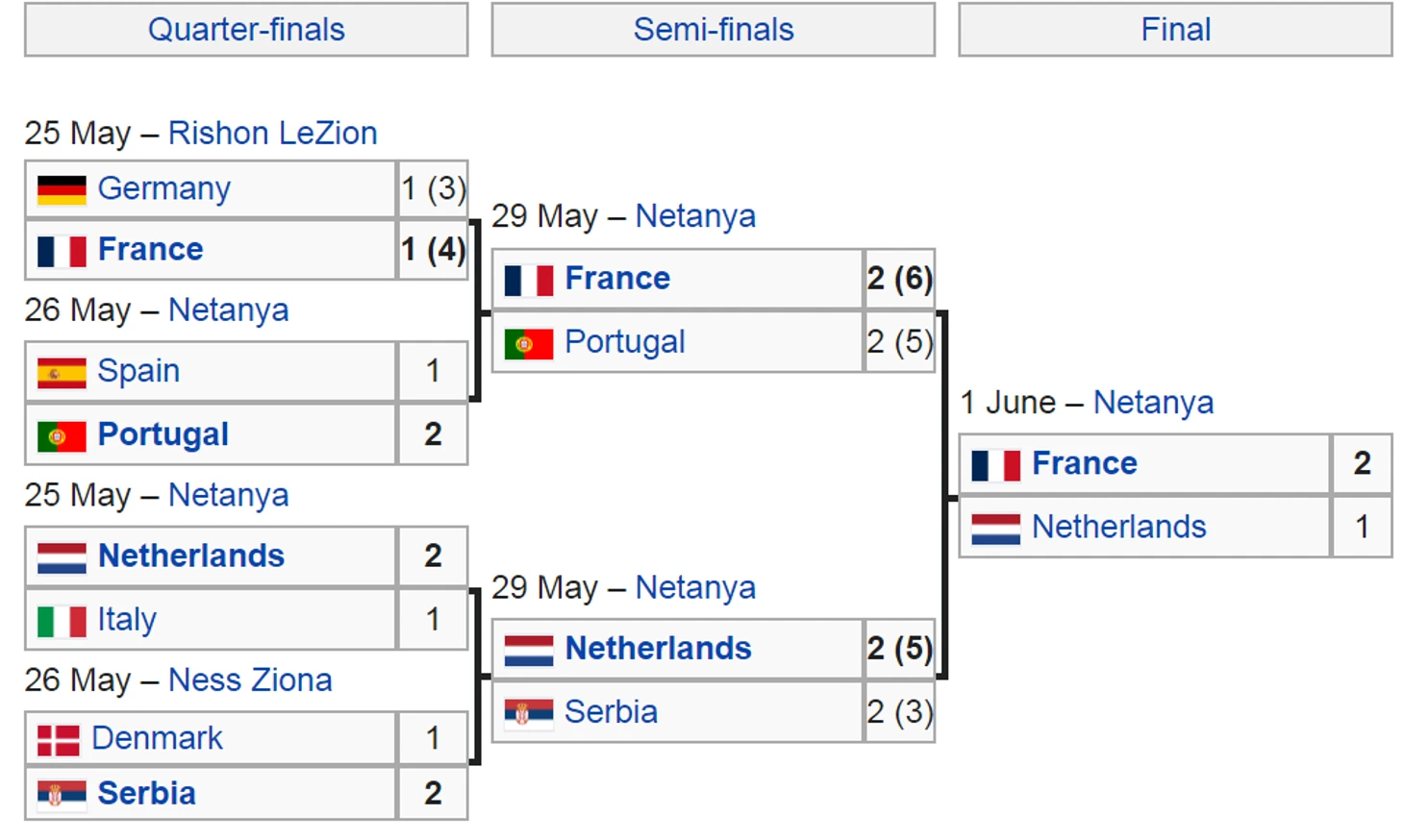Image resolution: width=1404 pixels, height=840 pixels.
Task: Open the Germany team link
Action: point(164,188)
